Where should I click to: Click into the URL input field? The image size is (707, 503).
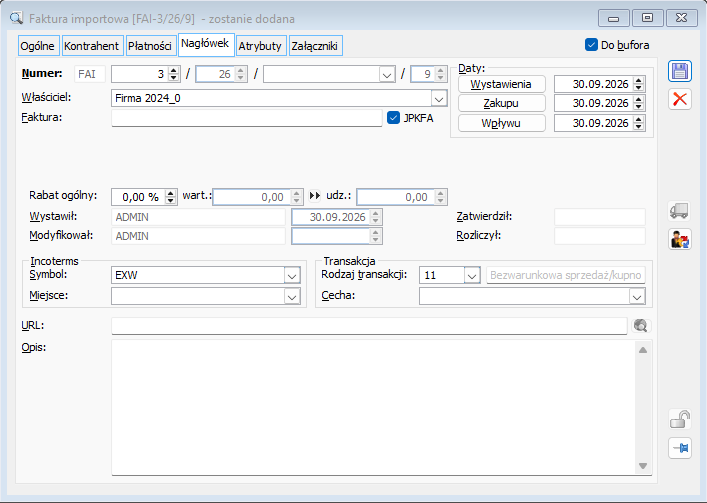point(369,325)
